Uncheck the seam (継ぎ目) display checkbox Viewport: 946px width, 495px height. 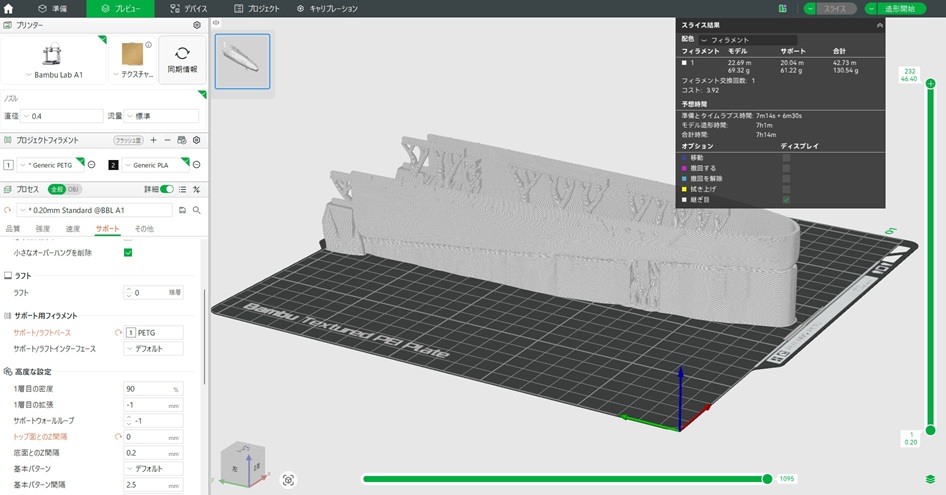pyautogui.click(x=786, y=199)
